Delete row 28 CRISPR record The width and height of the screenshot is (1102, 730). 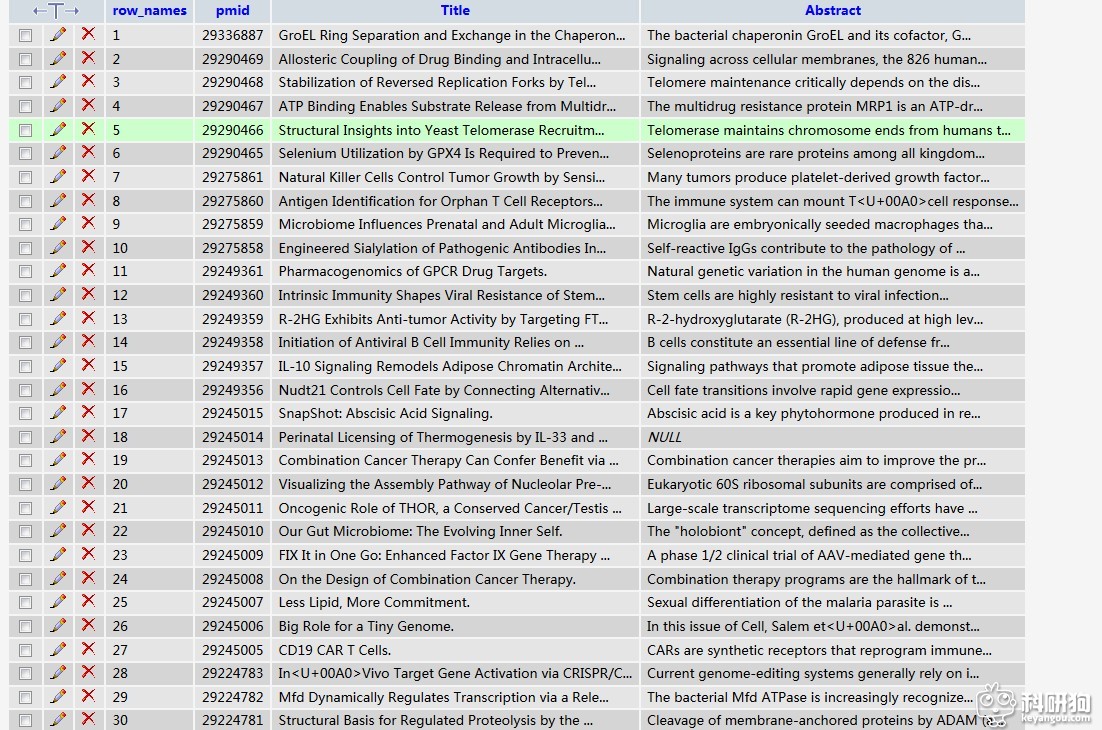click(88, 672)
